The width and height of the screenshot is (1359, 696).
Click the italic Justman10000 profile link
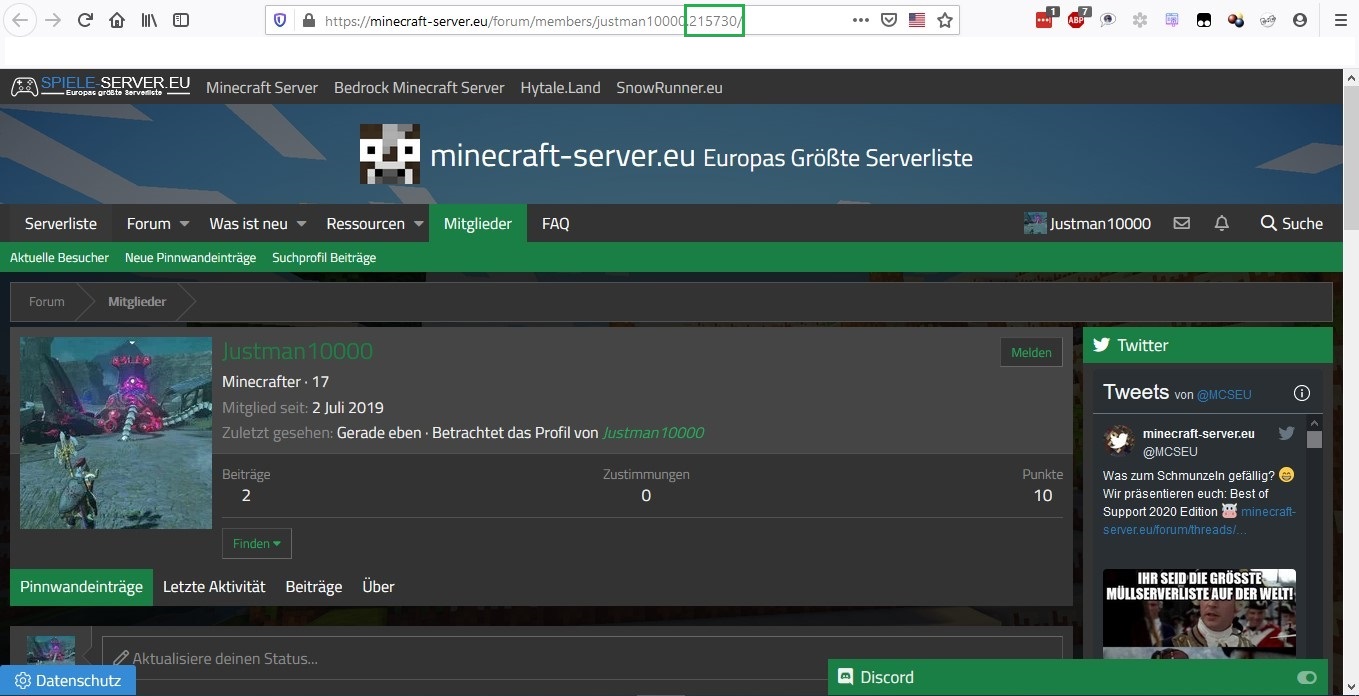pyautogui.click(x=653, y=432)
